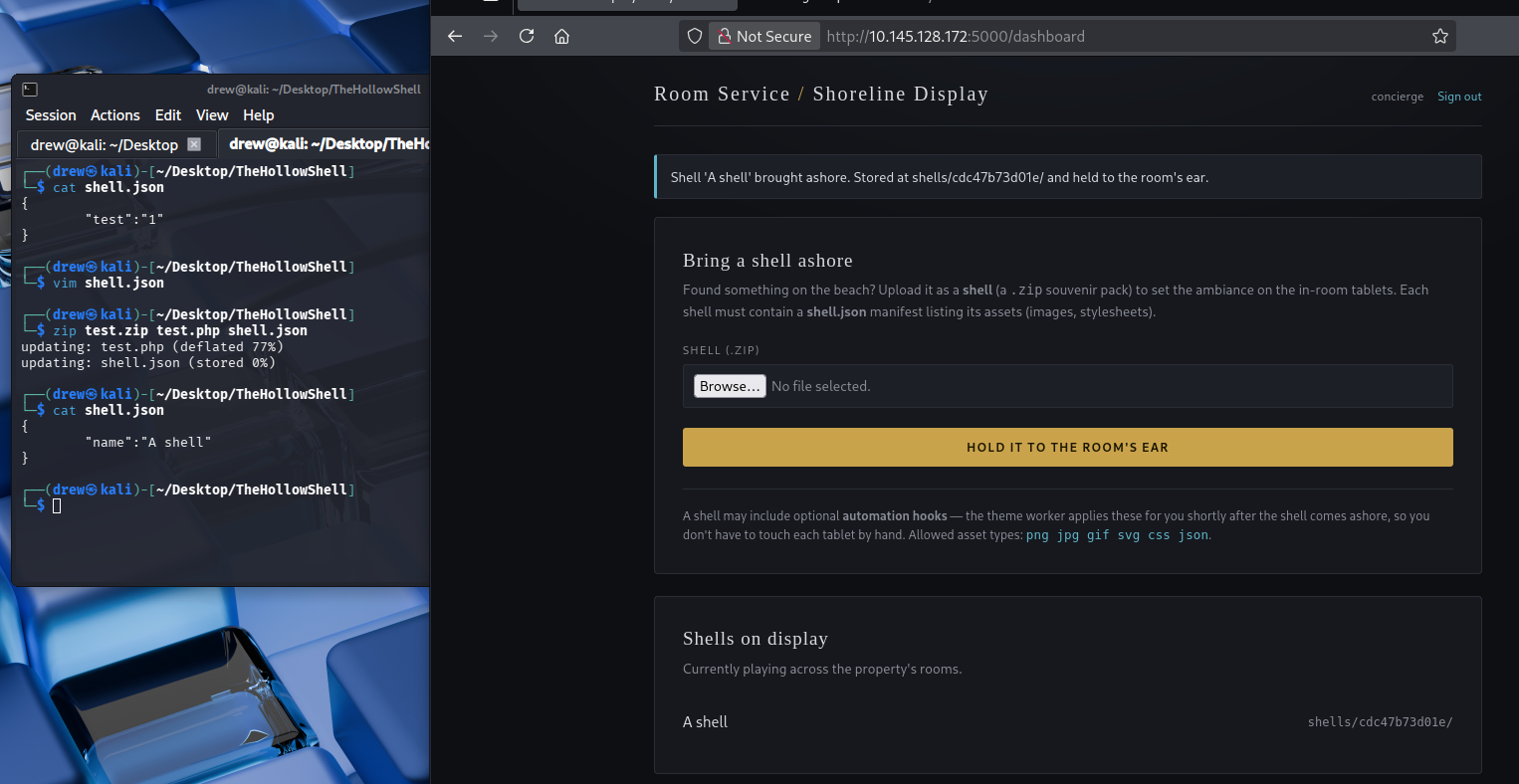Reload the dashboard page
The image size is (1519, 784).
527,36
